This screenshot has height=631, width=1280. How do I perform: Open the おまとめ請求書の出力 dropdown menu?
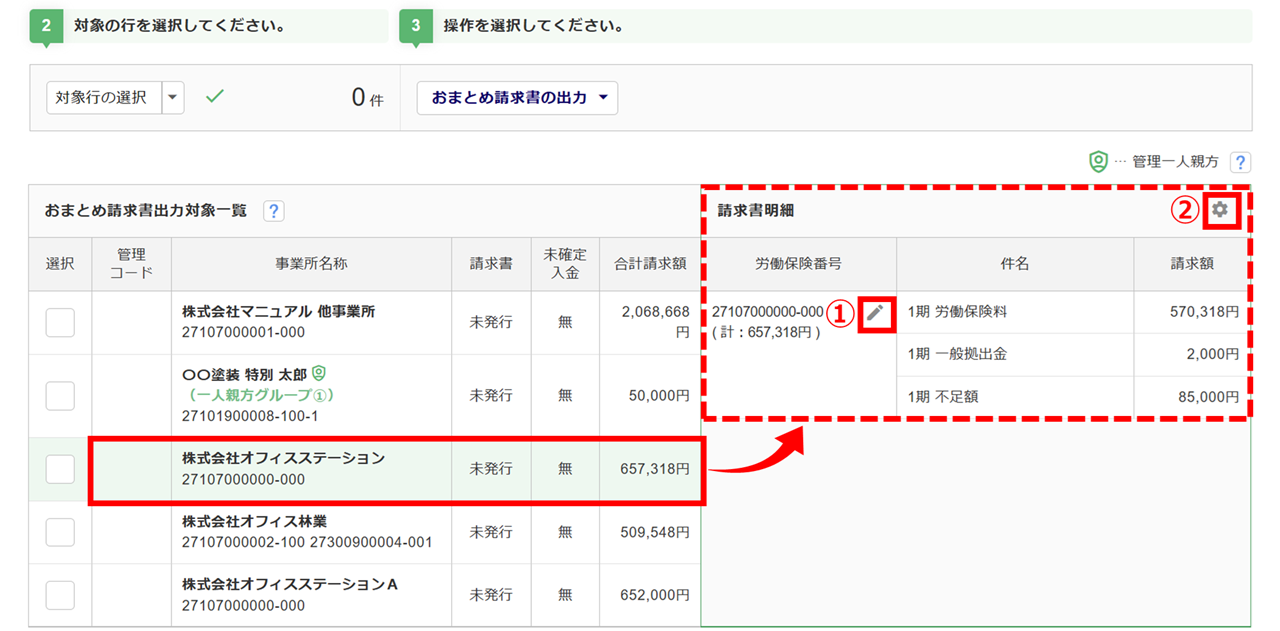pos(517,98)
